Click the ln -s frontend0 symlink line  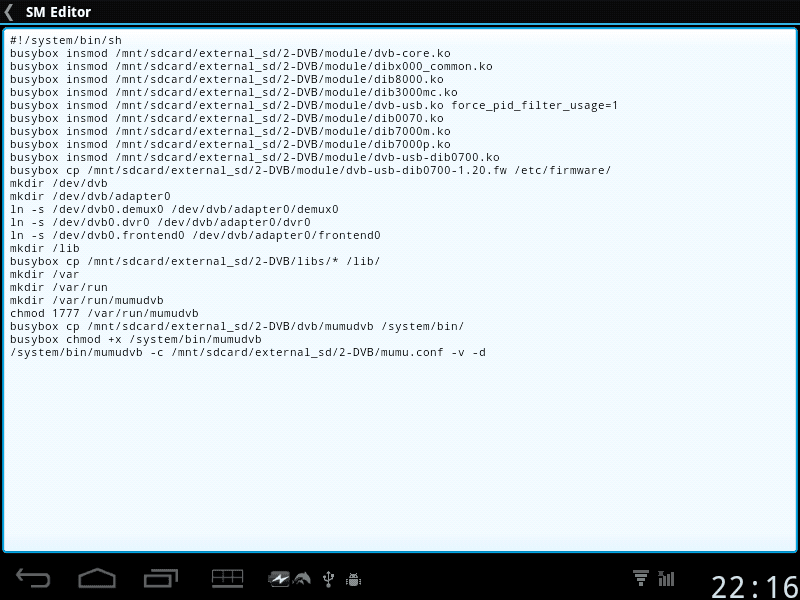[195, 235]
